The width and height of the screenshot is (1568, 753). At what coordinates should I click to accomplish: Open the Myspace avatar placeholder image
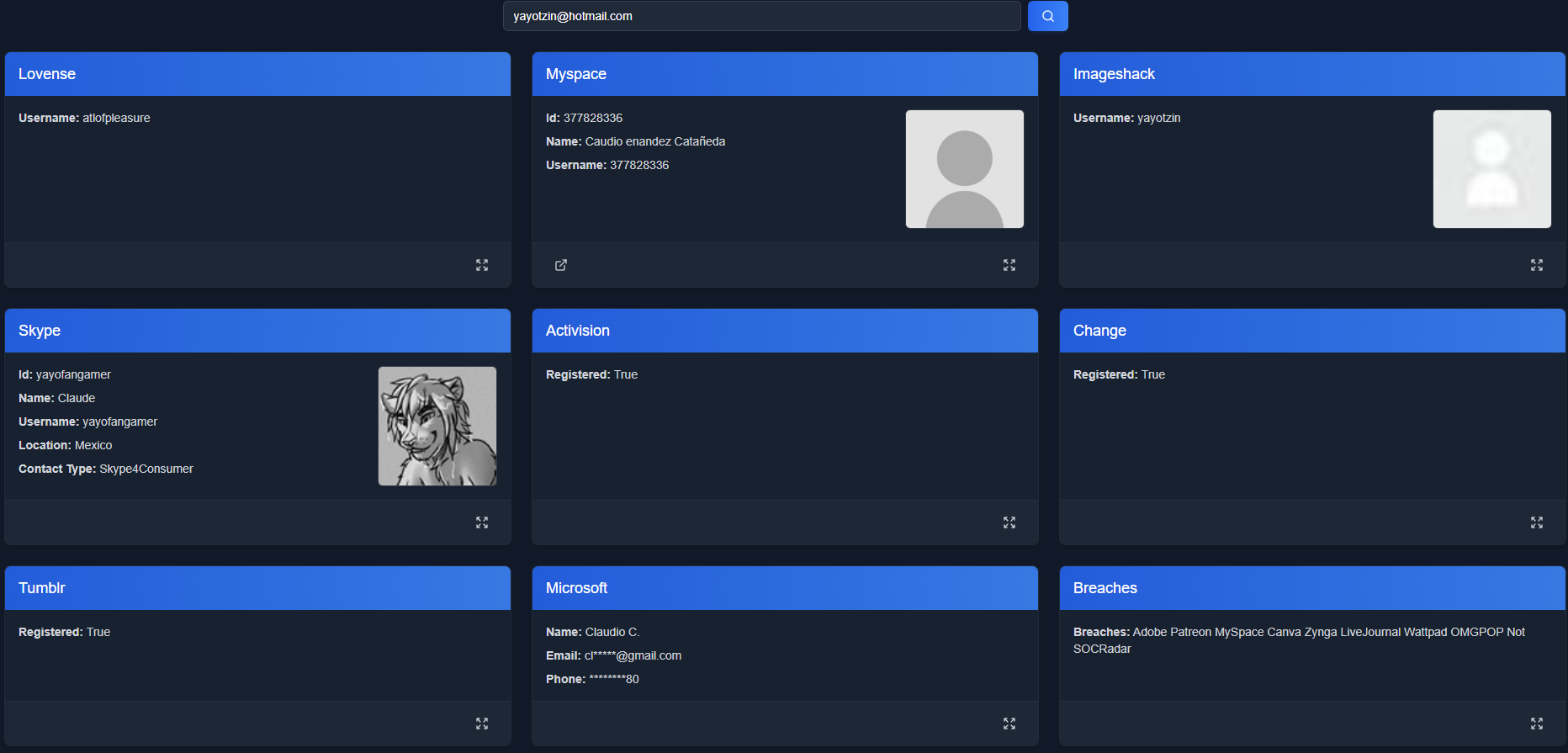coord(965,169)
